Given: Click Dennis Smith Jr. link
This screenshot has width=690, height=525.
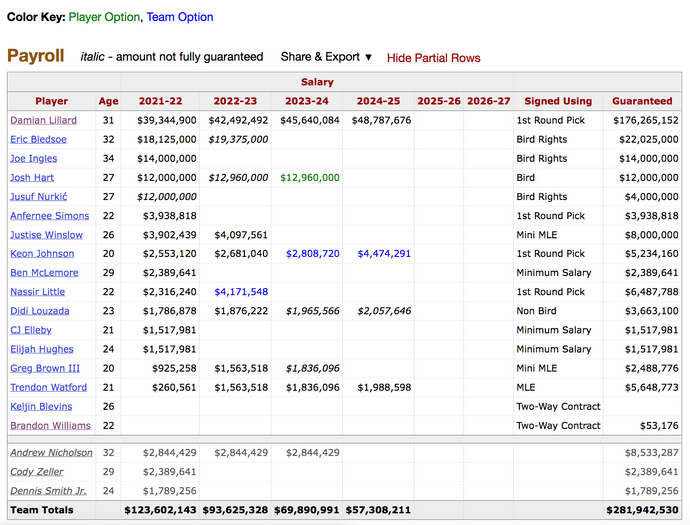Looking at the screenshot, I should 48,491.
